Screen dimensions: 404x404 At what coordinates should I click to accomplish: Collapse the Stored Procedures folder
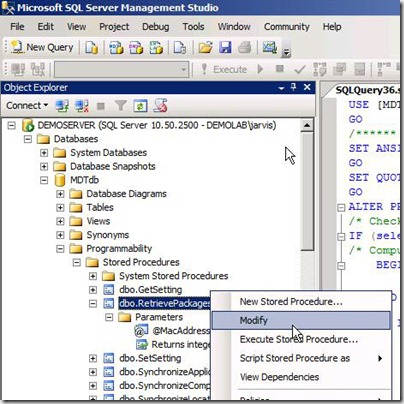coord(76,262)
